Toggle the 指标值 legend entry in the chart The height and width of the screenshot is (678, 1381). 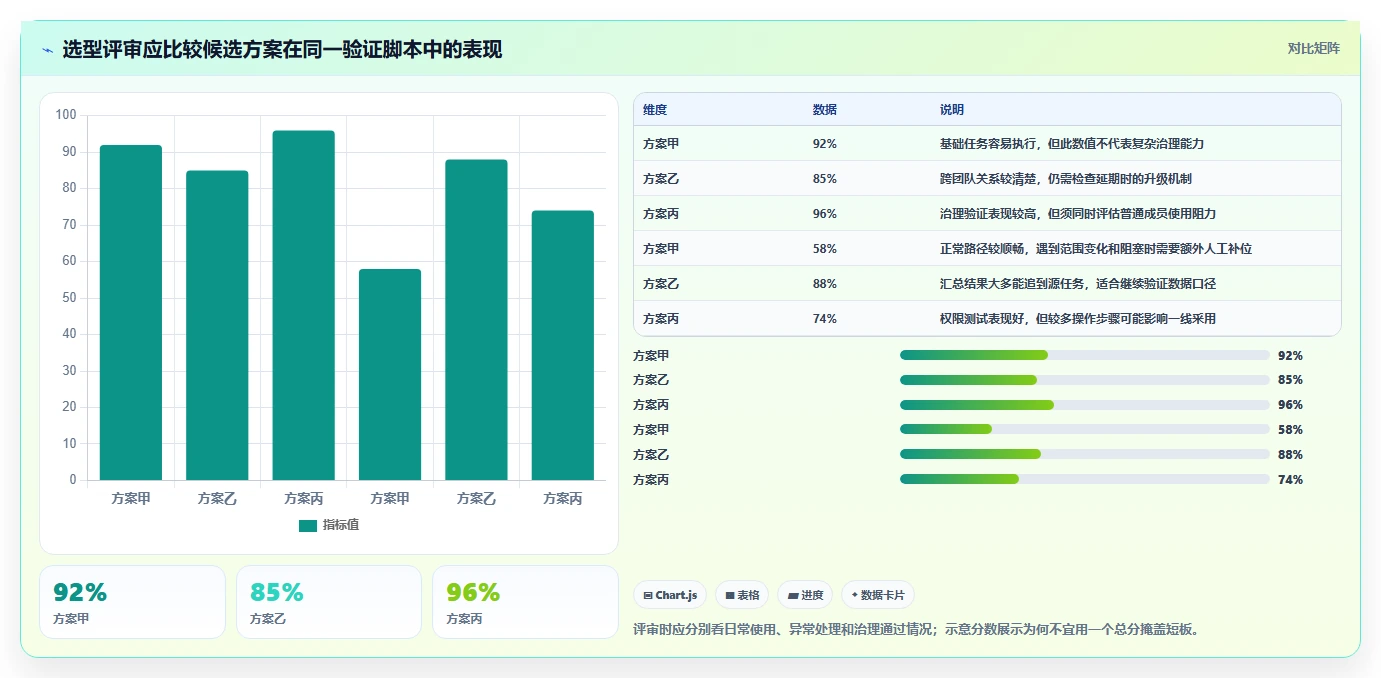click(329, 525)
